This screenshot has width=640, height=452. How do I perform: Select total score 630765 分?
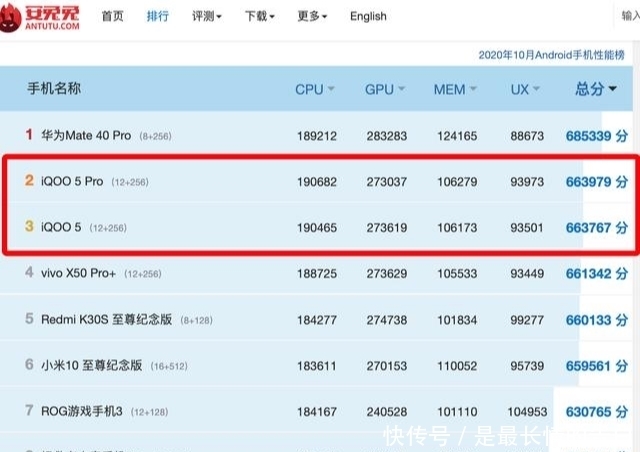tap(597, 412)
